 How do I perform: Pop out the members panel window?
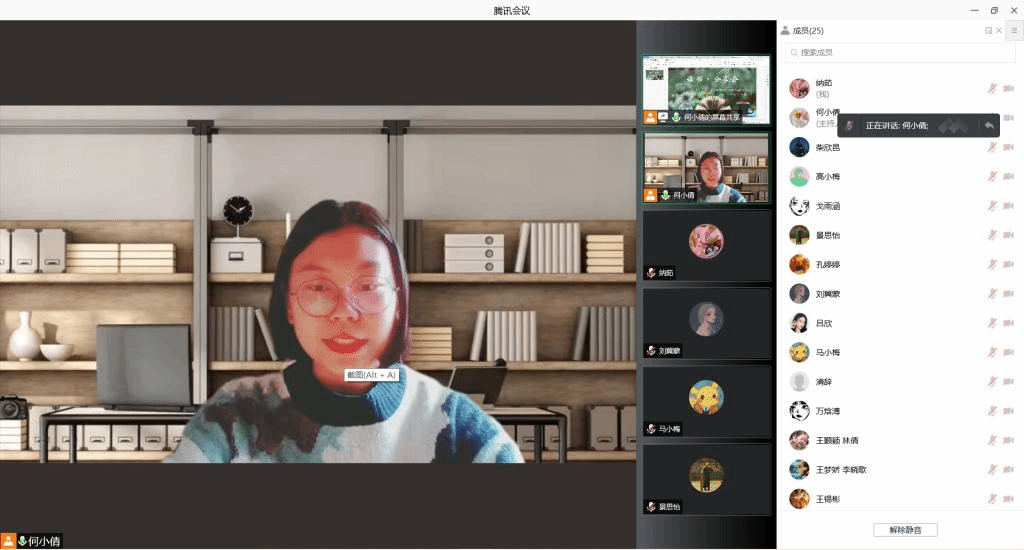(x=988, y=31)
